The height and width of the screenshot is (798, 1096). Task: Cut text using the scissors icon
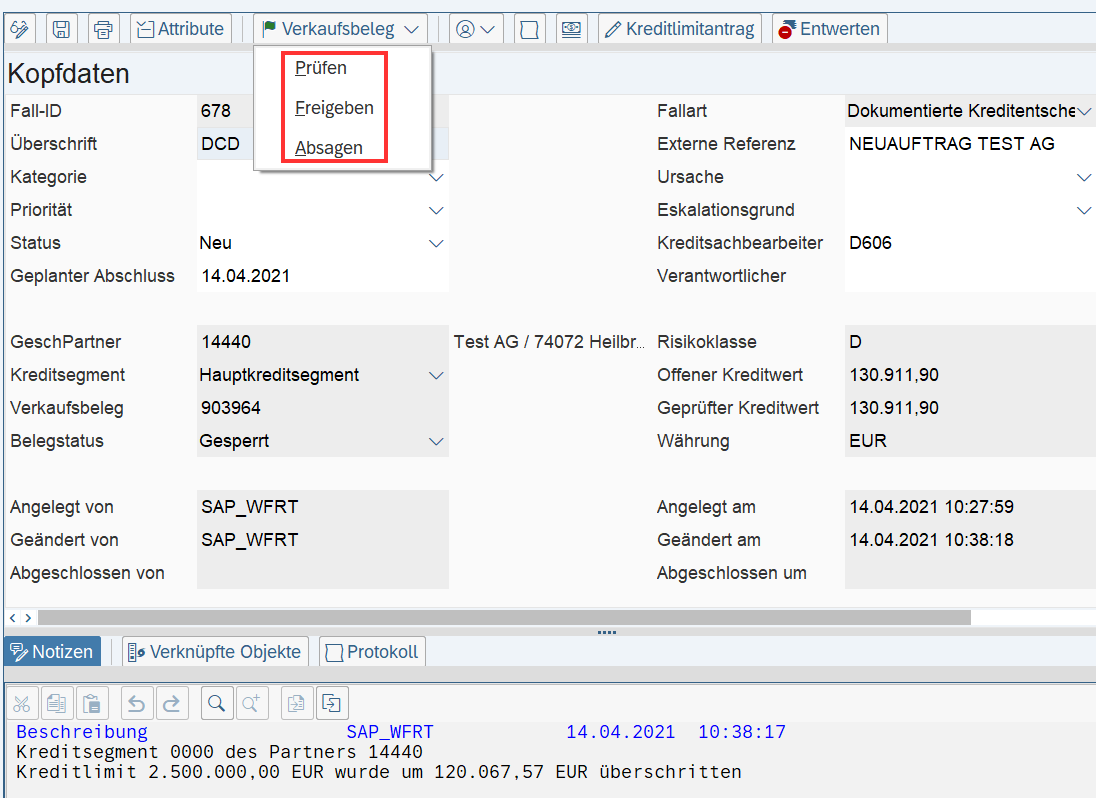click(22, 702)
